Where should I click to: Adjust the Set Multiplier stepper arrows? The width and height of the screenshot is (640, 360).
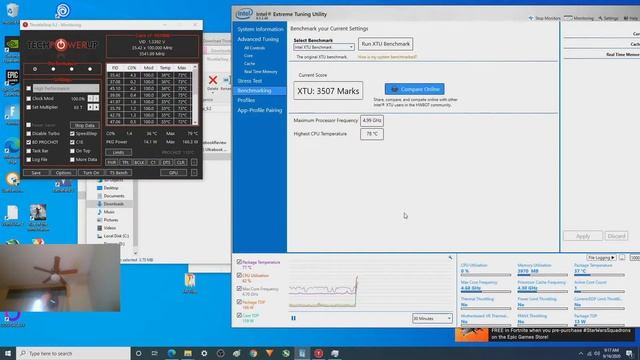93,107
